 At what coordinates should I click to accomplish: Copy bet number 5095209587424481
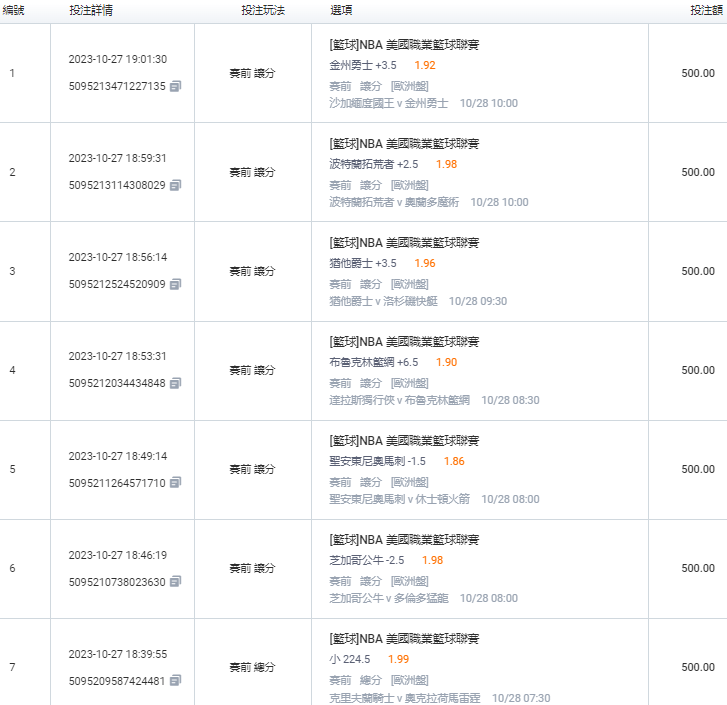click(x=175, y=680)
